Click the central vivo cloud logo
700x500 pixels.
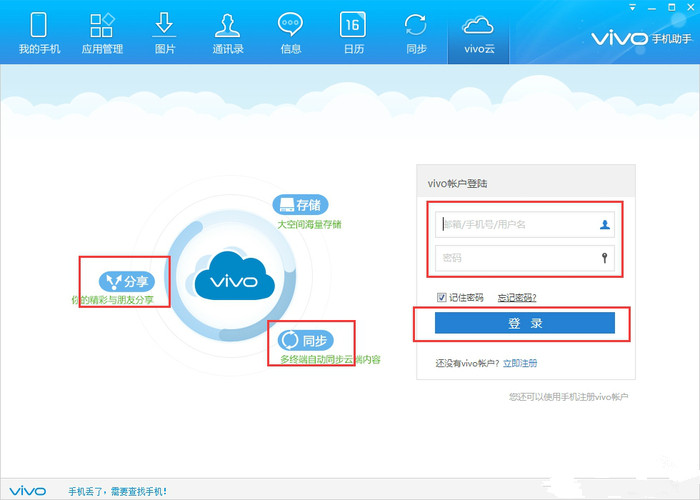coord(235,277)
